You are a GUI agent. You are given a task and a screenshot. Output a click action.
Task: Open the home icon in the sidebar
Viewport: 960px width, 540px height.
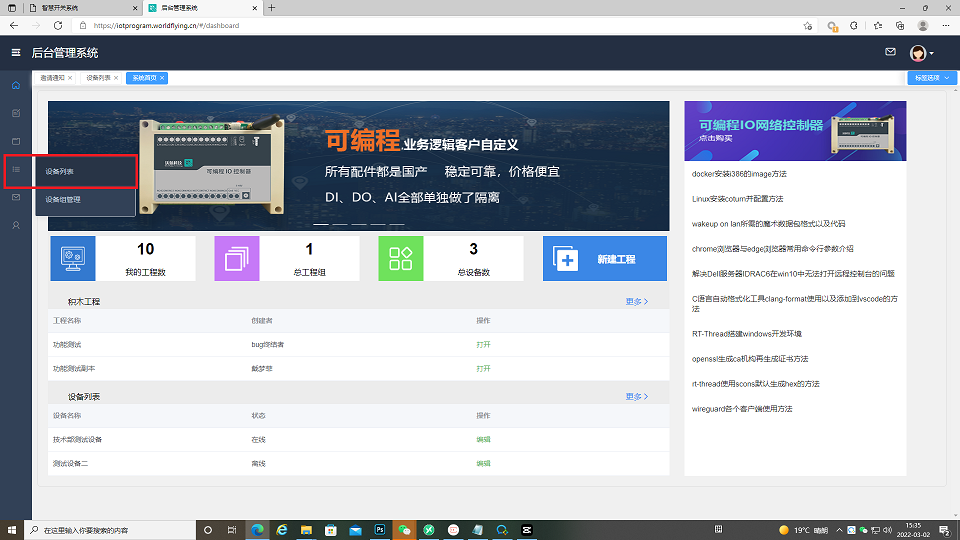[x=16, y=85]
